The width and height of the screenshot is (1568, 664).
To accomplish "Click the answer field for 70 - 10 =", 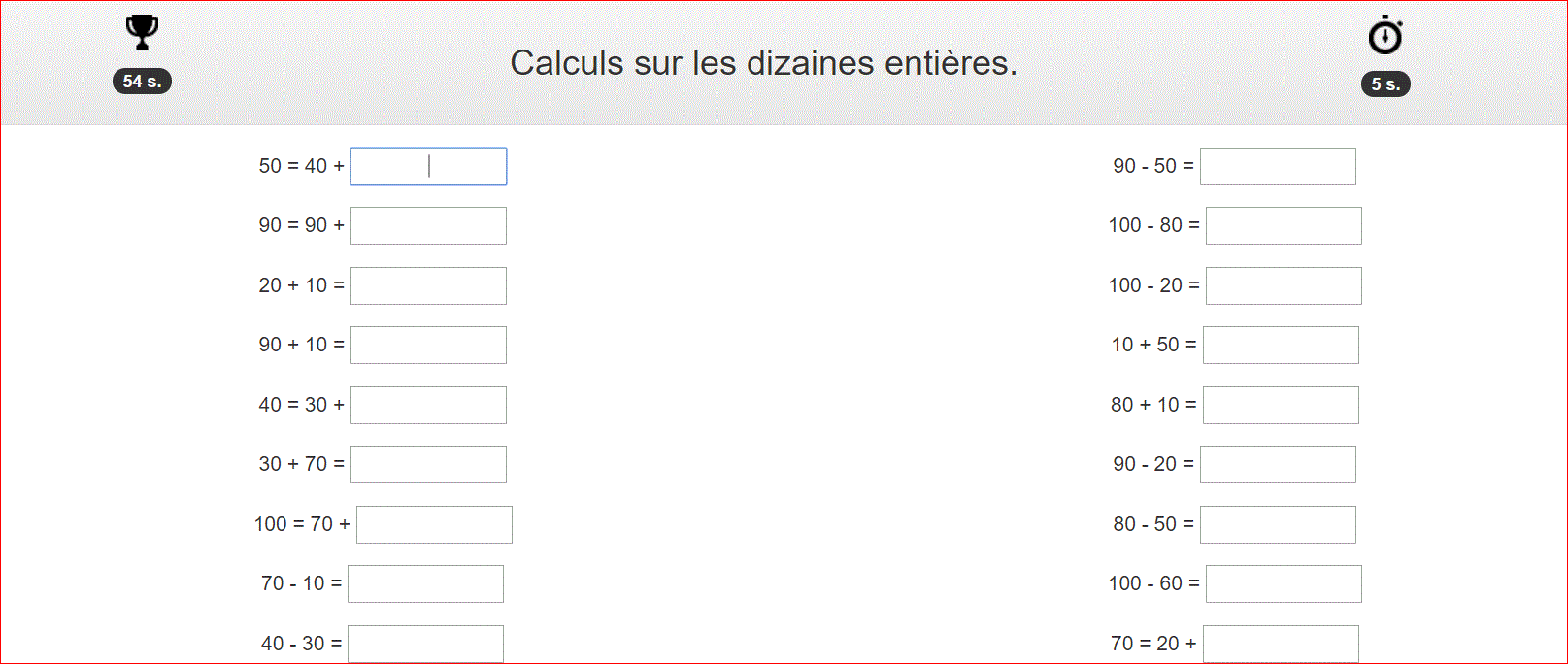I will point(425,583).
